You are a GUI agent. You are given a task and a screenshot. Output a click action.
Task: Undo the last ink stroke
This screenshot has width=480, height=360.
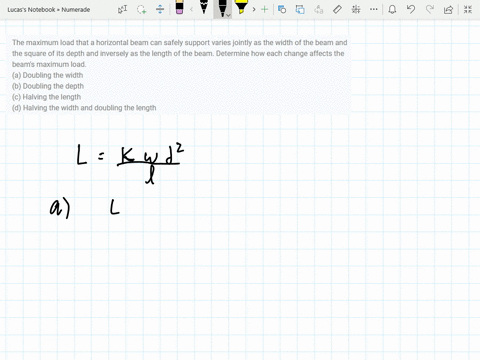[x=411, y=9]
